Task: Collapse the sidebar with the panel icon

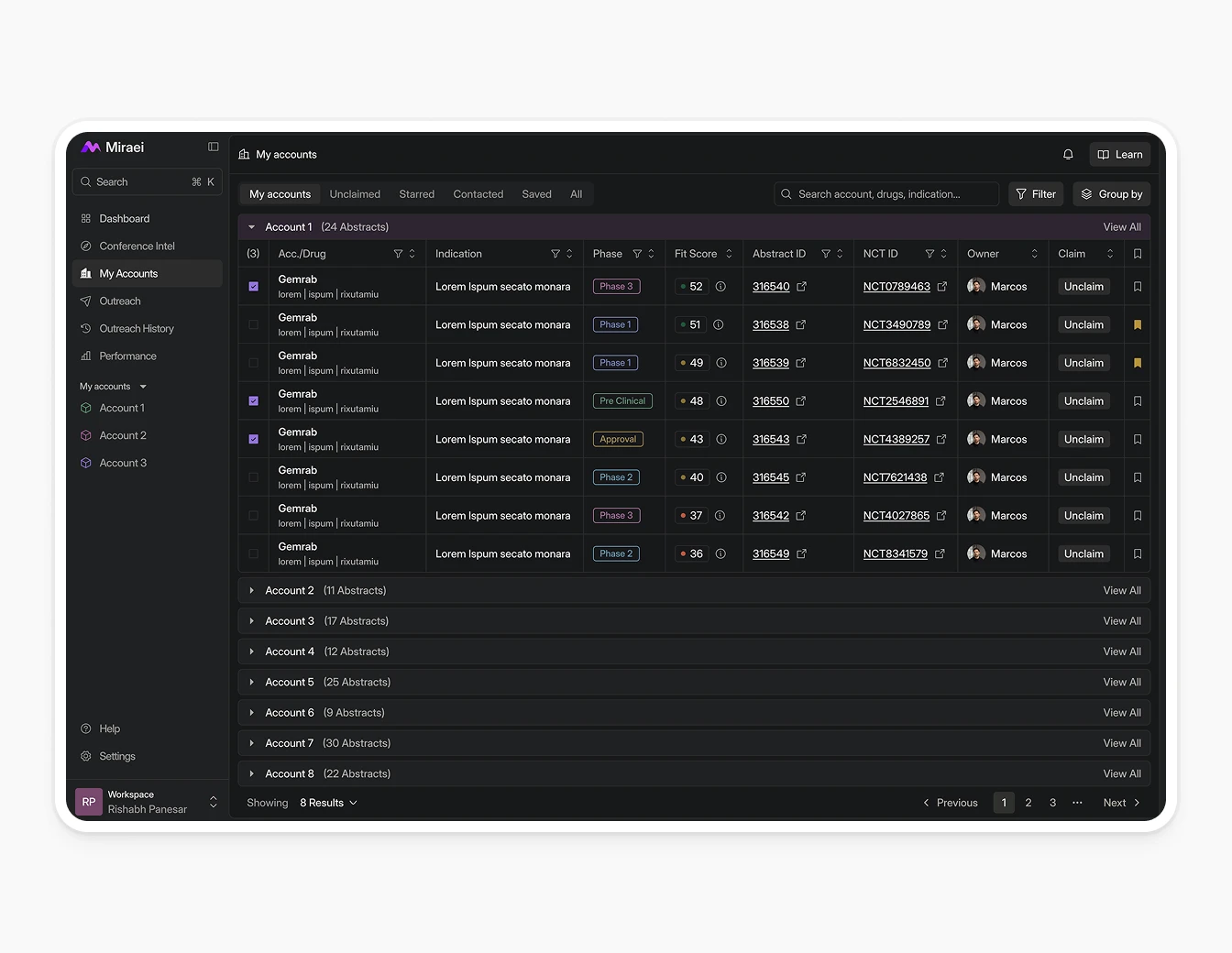Action: 214,147
